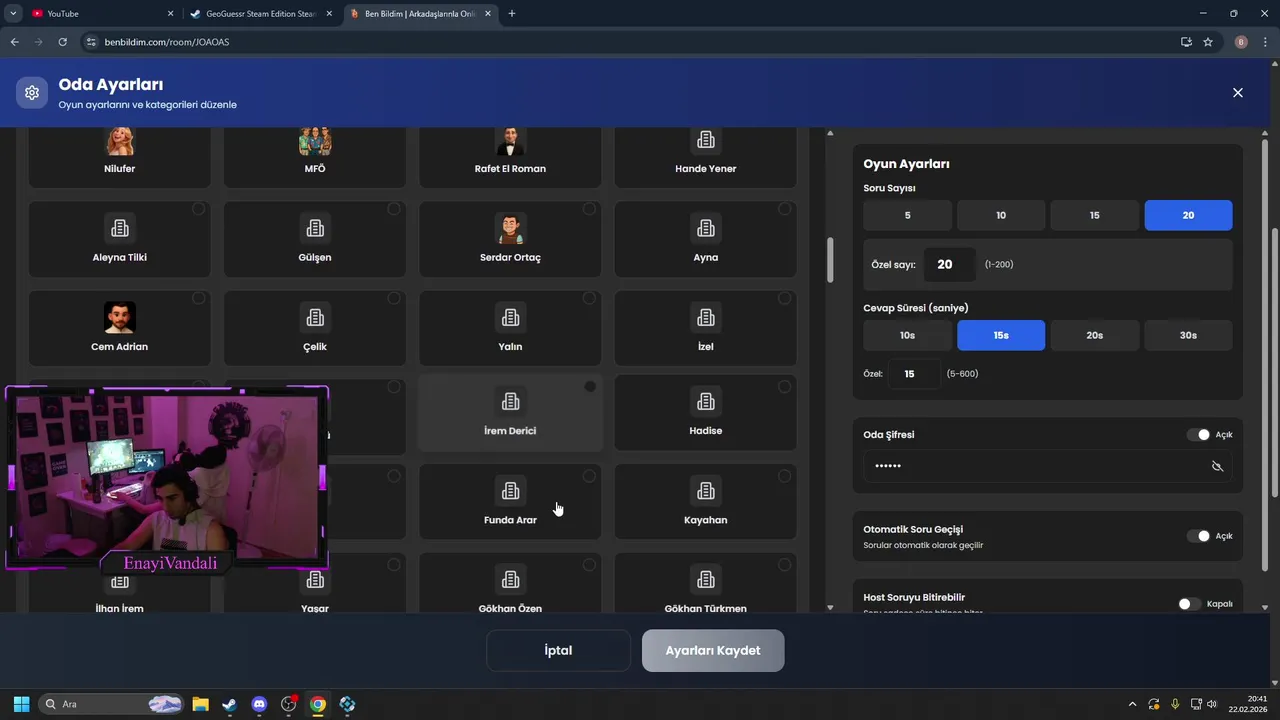Click the Gülşen category icon
The image size is (1280, 720).
tap(315, 229)
